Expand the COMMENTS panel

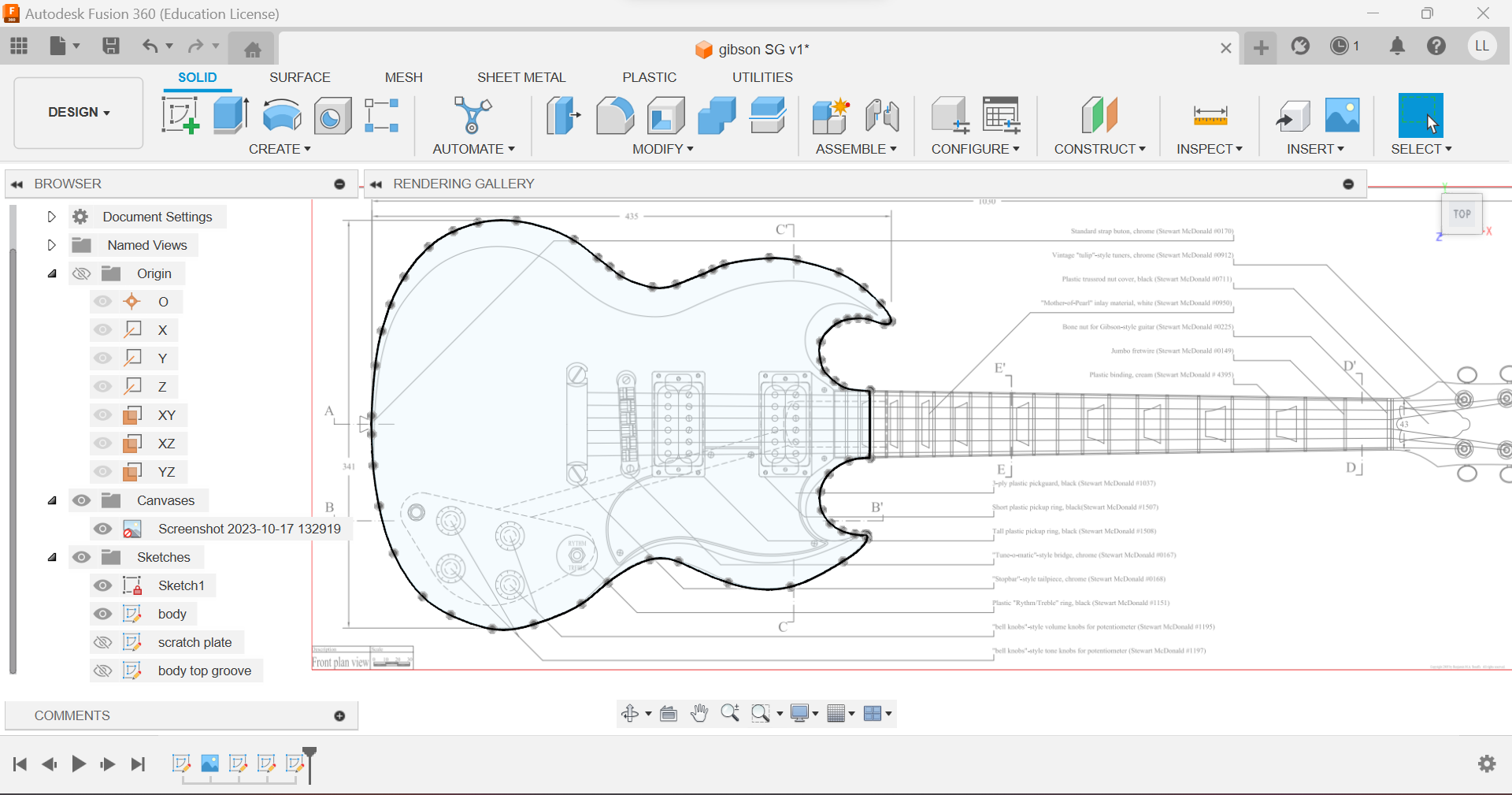(x=339, y=715)
